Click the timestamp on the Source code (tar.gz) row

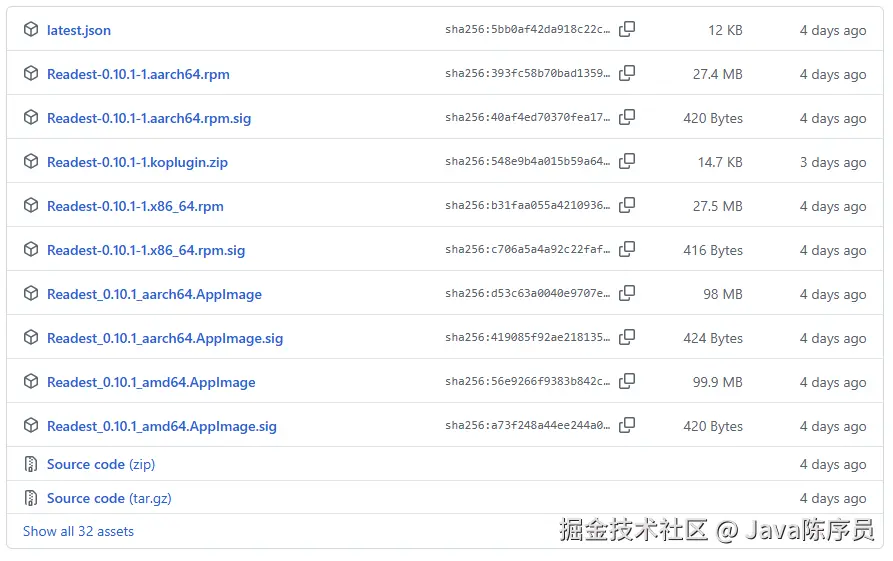tap(833, 498)
